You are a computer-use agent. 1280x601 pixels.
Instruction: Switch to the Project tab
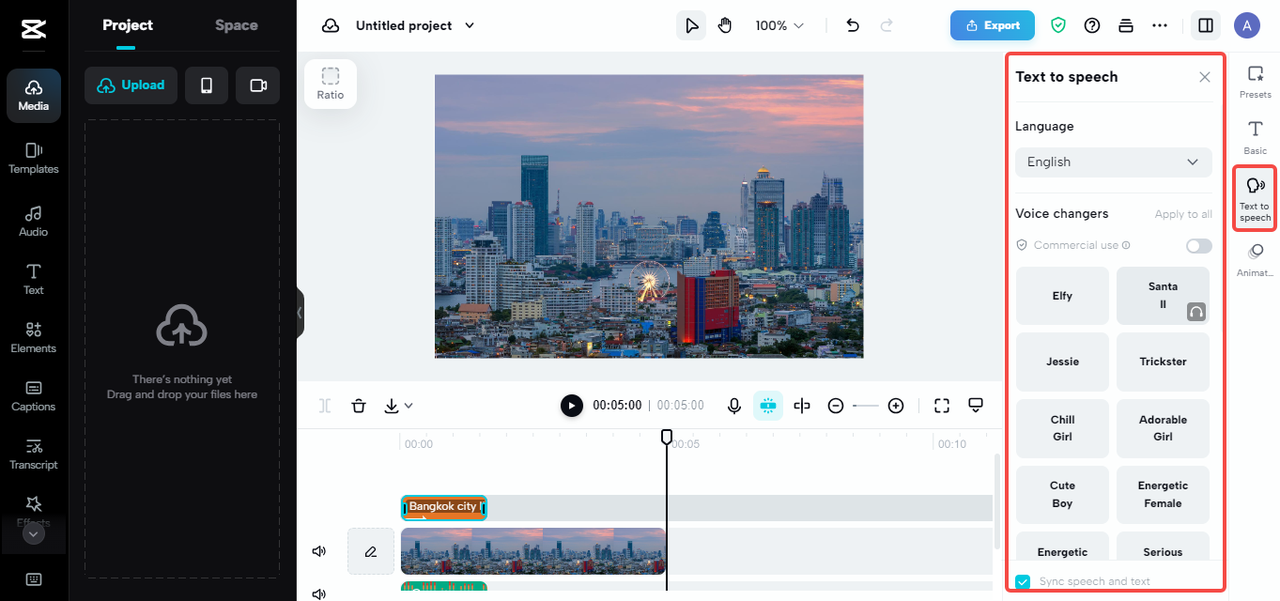pyautogui.click(x=128, y=25)
